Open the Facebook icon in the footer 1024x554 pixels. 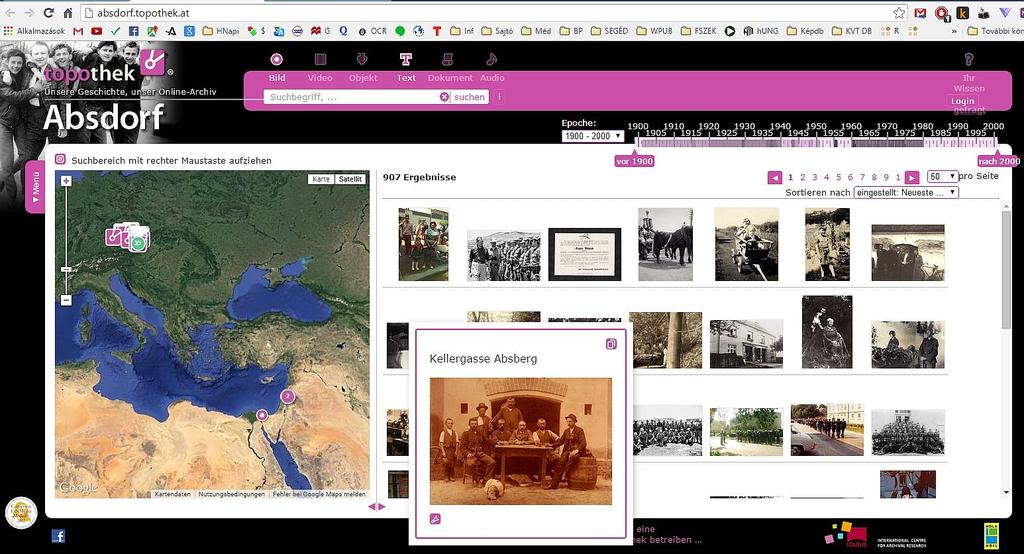click(x=58, y=536)
